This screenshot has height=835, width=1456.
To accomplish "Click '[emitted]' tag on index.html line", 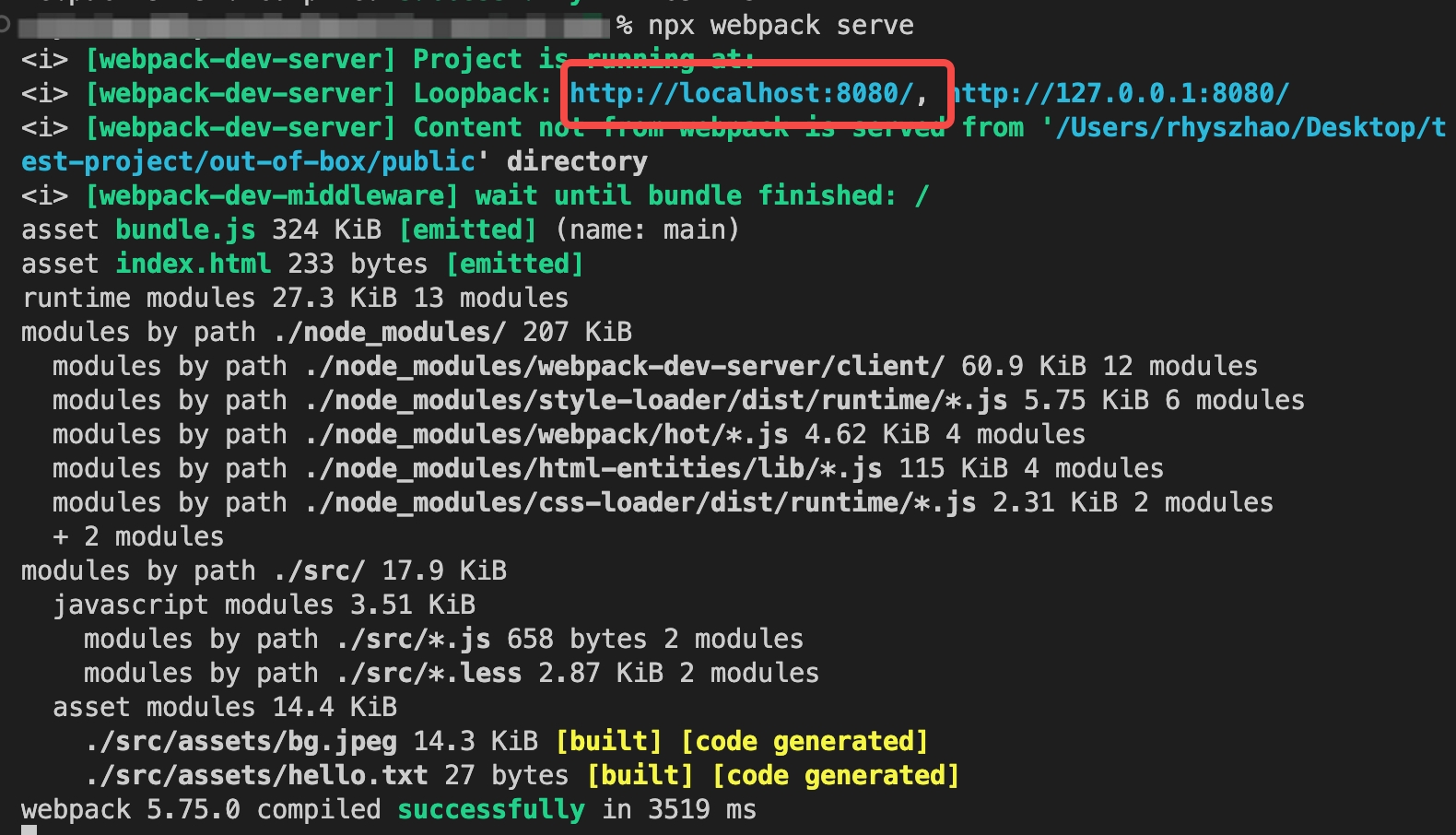I will coord(515,264).
